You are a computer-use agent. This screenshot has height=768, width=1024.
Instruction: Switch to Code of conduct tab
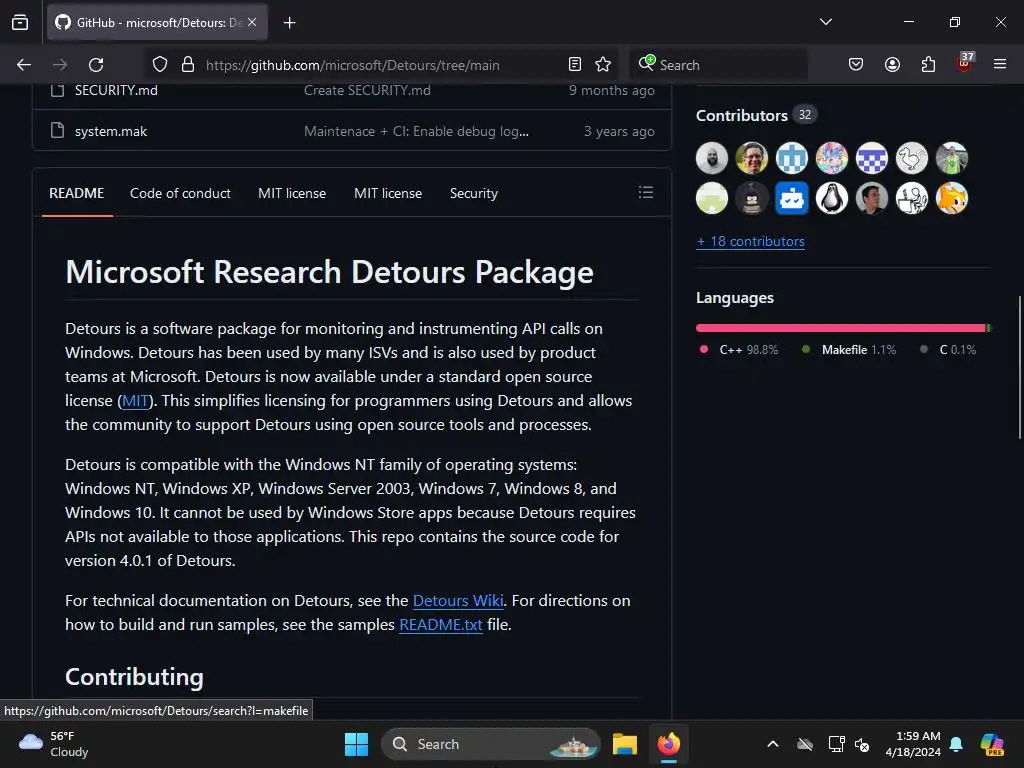click(x=180, y=193)
